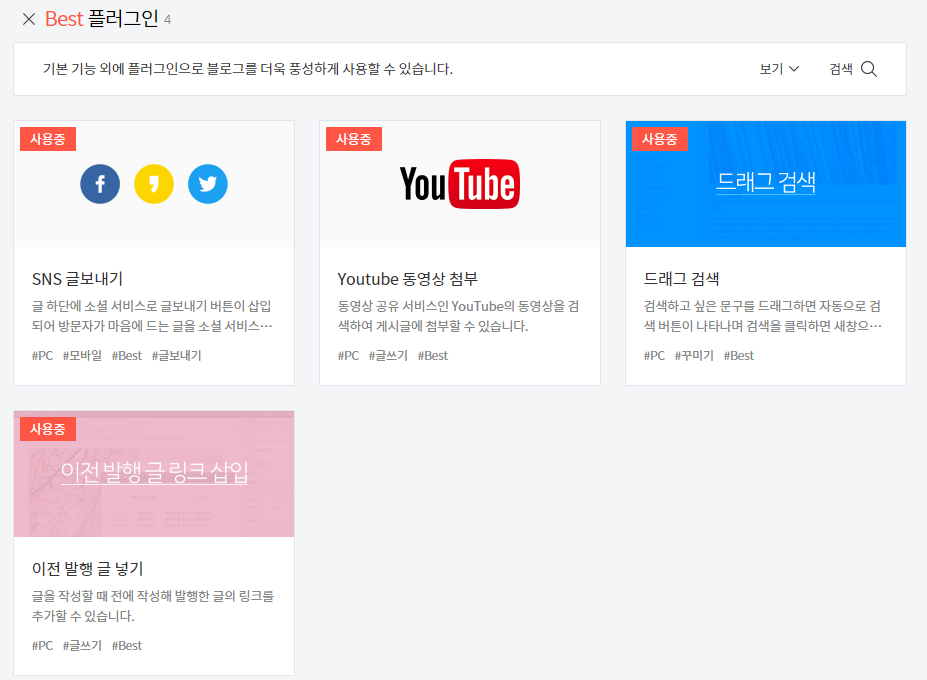
Task: Click #Best tag in 드래그 검색 card
Action: tap(739, 355)
